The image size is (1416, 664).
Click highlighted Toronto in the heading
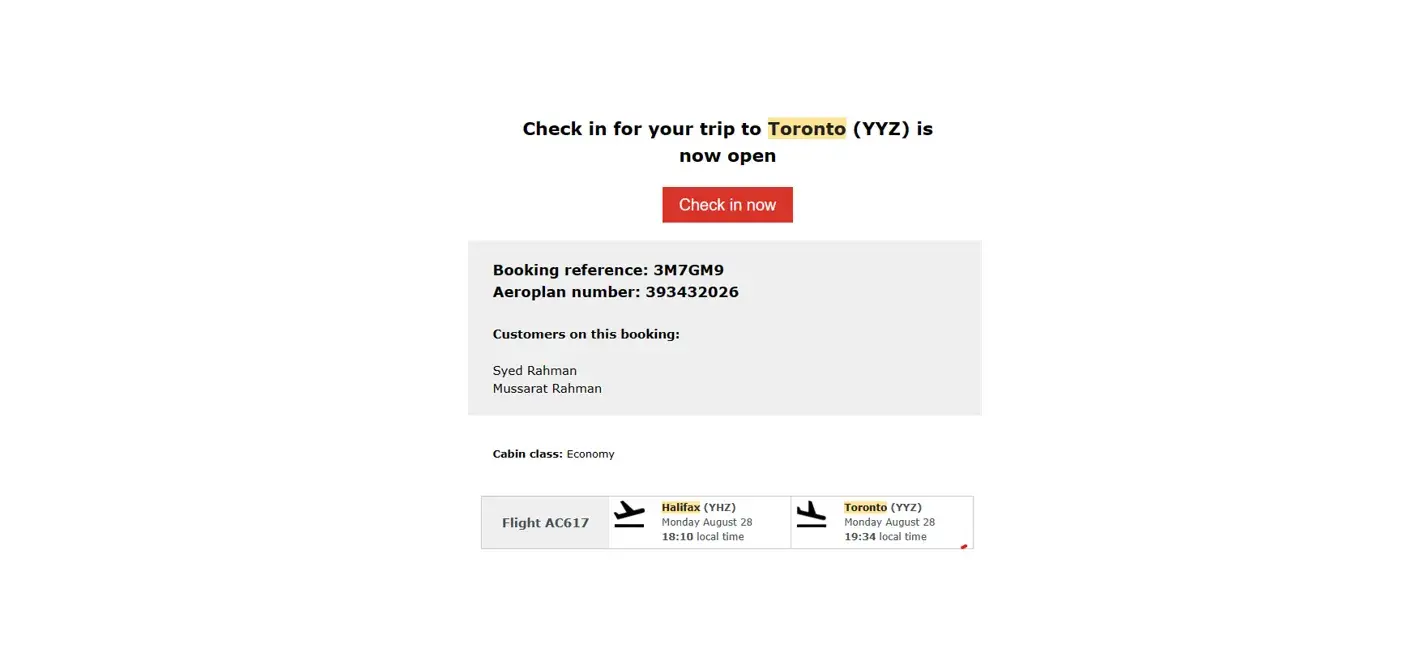[806, 129]
